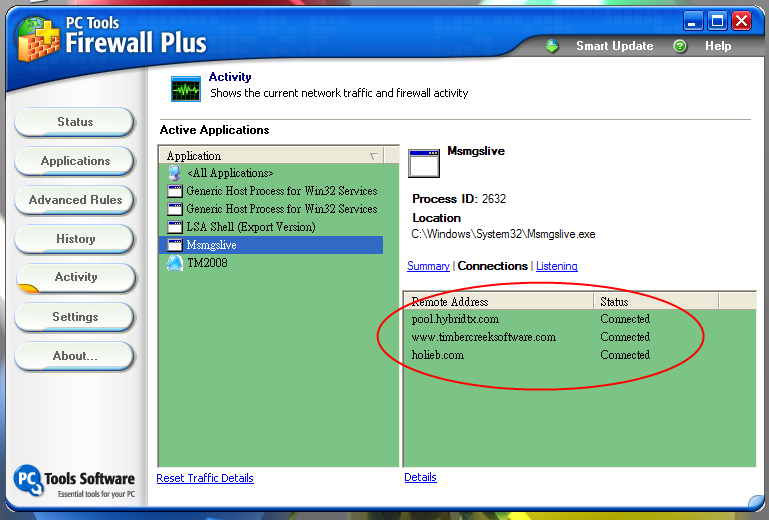Switch to the Listening tab
This screenshot has width=769, height=520.
coord(557,266)
